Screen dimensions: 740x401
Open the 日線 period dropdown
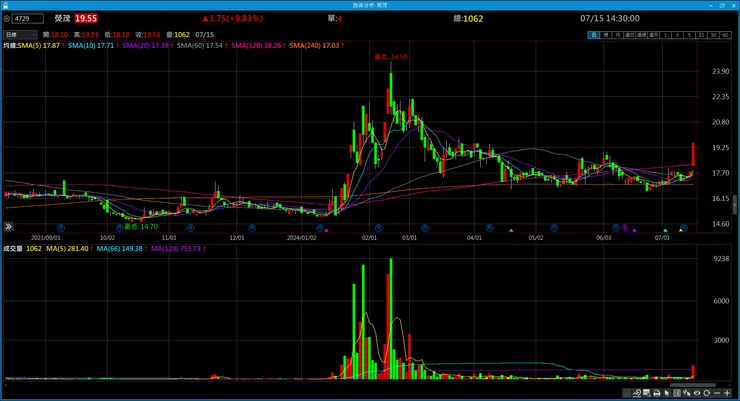click(20, 34)
